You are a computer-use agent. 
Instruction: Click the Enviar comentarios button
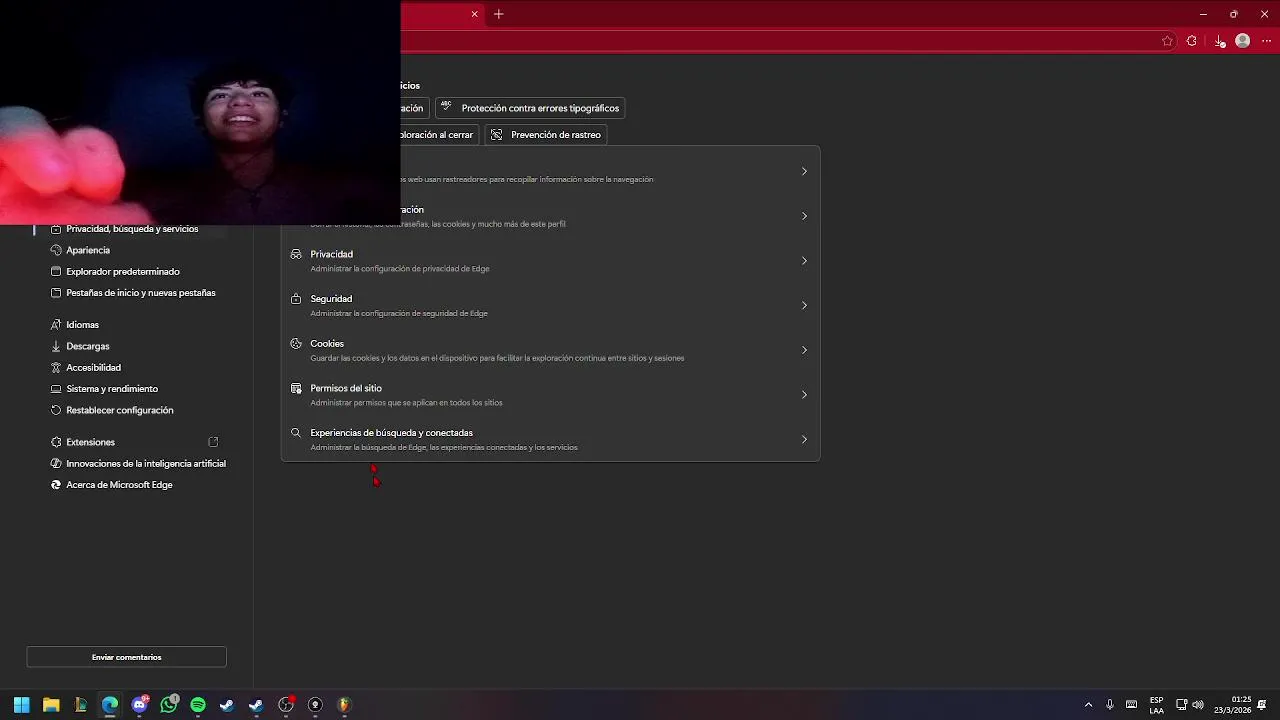(x=126, y=657)
